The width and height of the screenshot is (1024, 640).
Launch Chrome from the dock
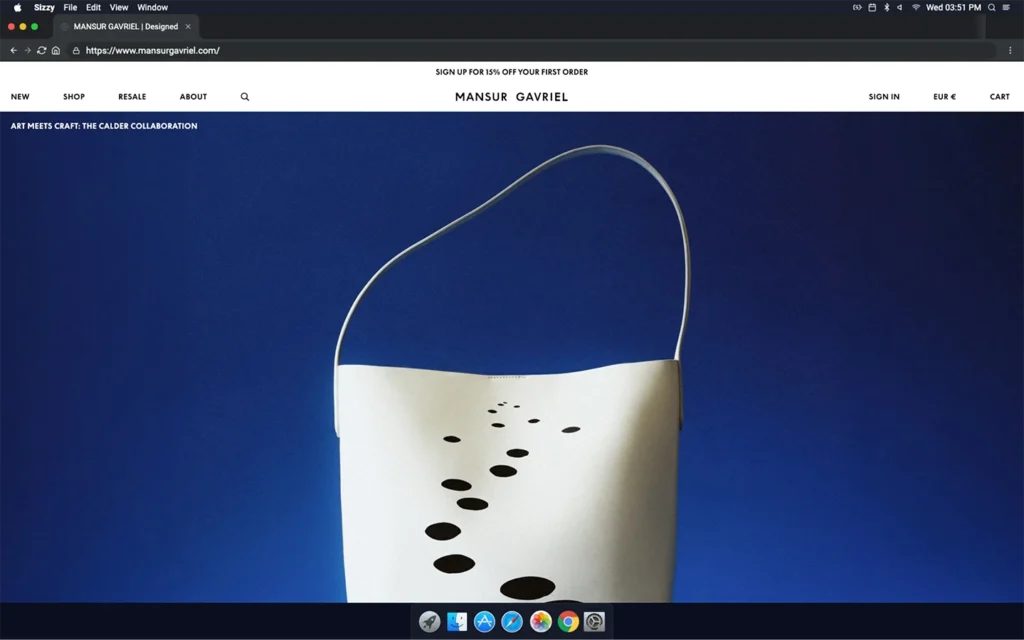[x=568, y=622]
